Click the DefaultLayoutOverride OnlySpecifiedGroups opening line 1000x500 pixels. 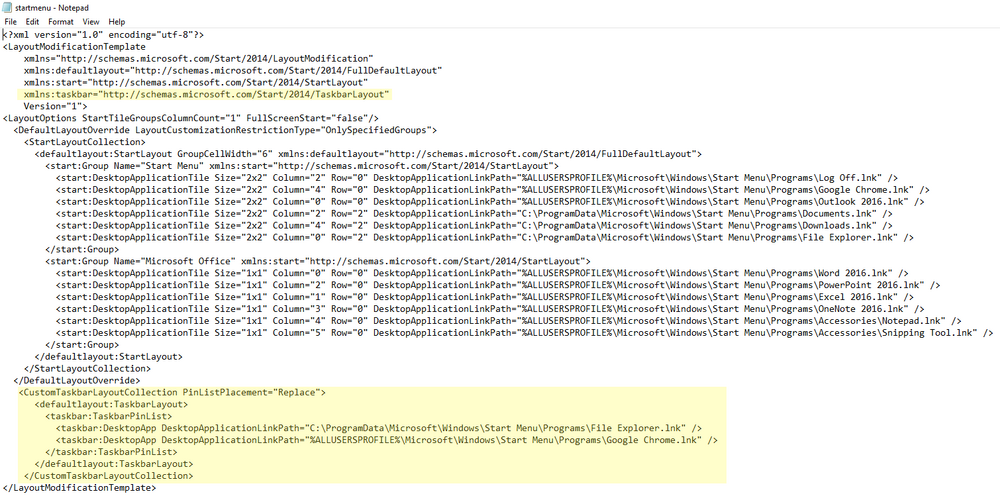point(225,130)
